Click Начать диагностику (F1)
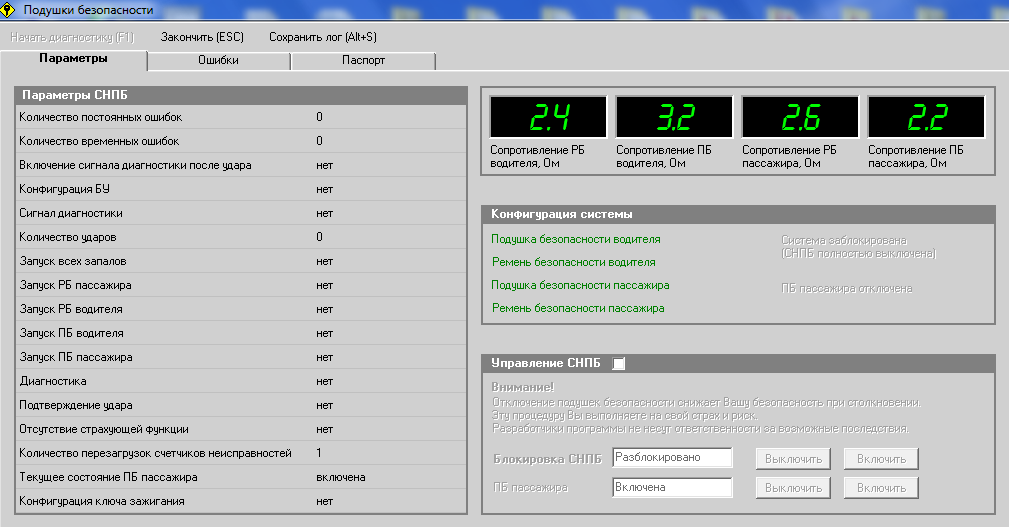 [72, 37]
